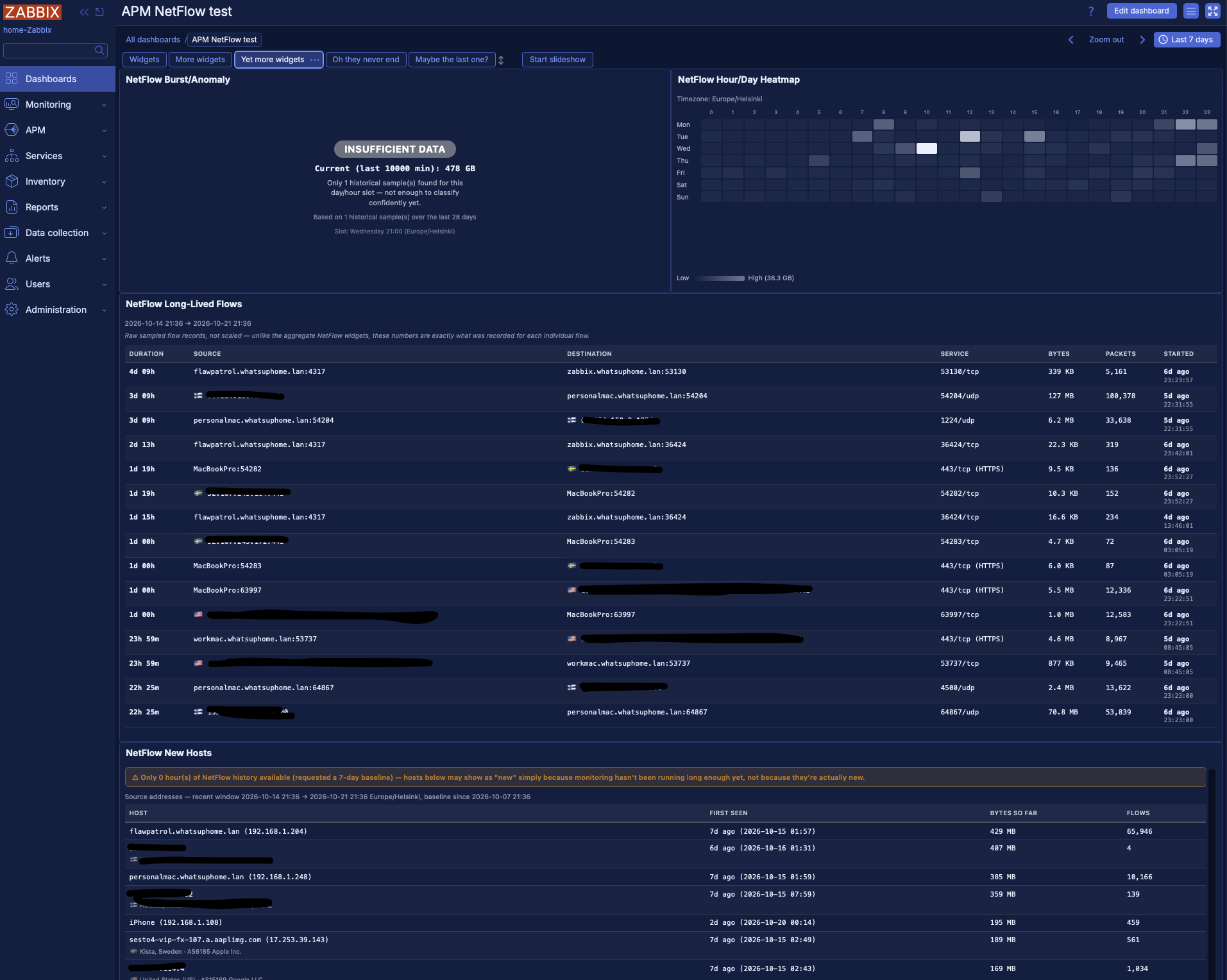
Task: Switch to Maybe the last one? page
Action: [452, 60]
